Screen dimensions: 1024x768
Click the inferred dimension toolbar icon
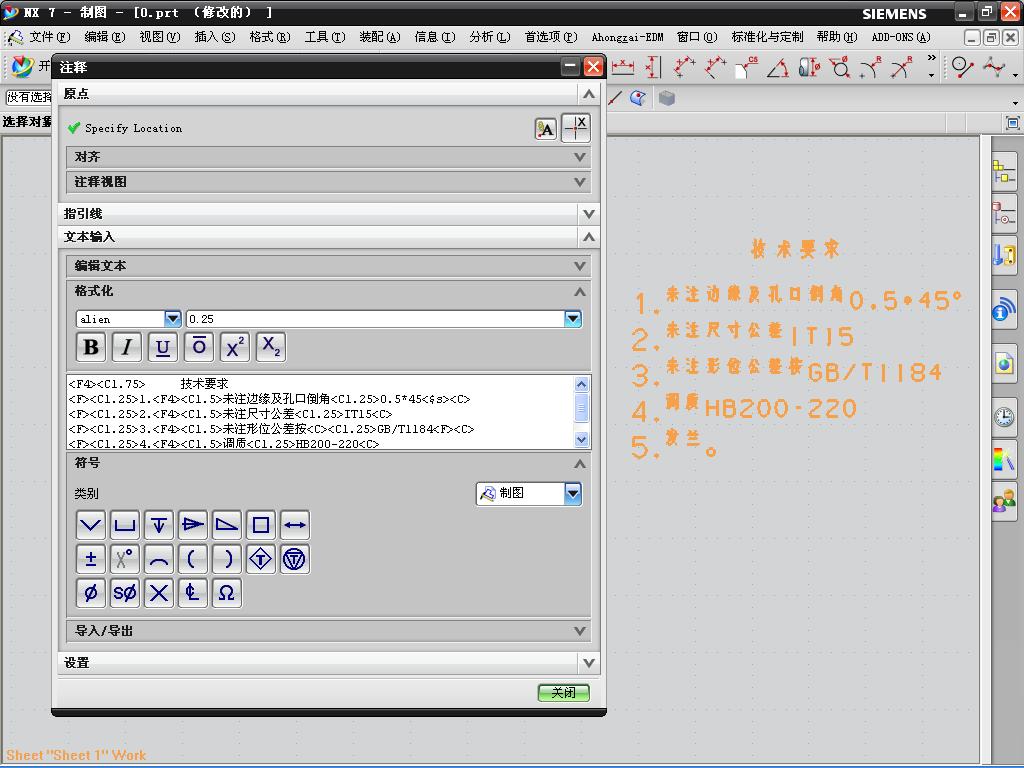(623, 67)
